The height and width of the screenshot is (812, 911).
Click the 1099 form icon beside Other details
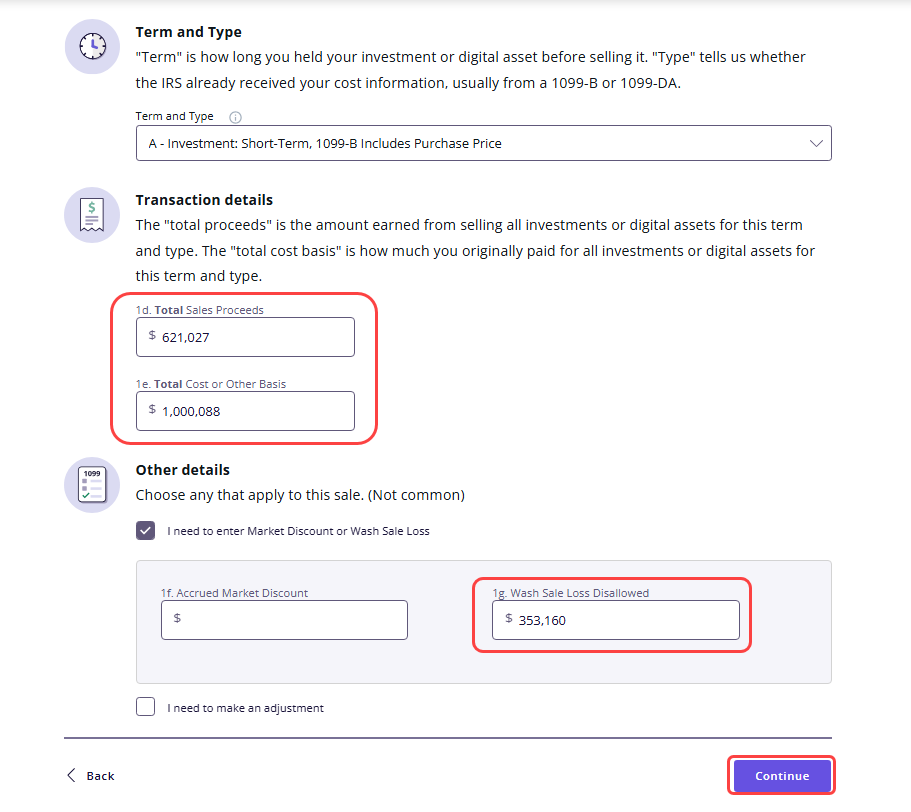pyautogui.click(x=92, y=485)
